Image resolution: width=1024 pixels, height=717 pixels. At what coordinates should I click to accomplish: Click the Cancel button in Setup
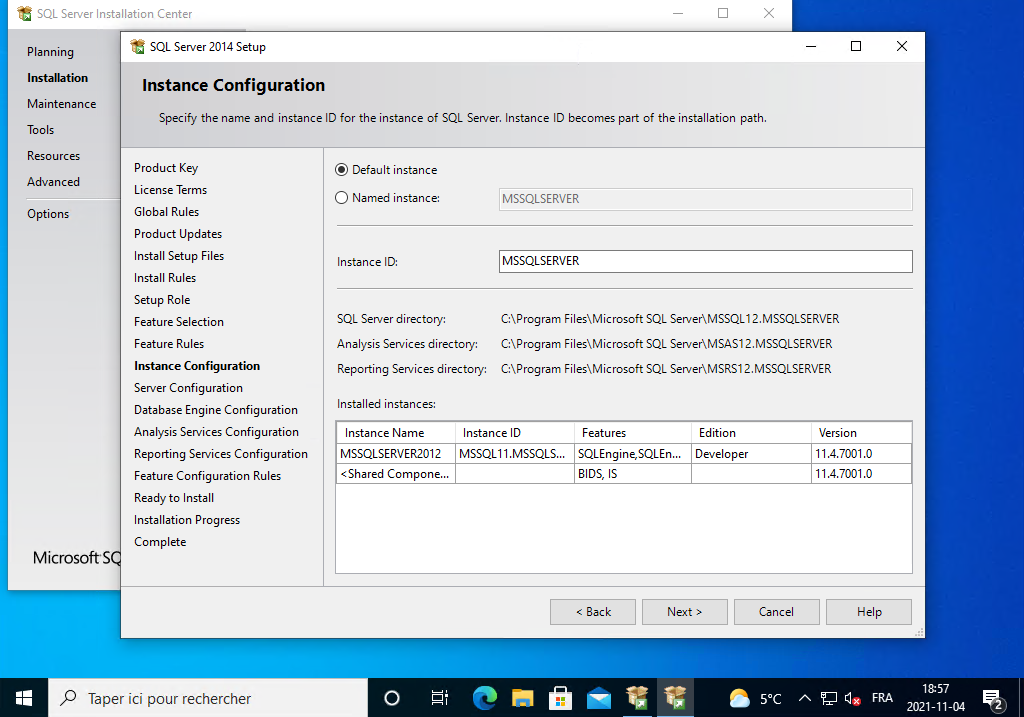[776, 612]
